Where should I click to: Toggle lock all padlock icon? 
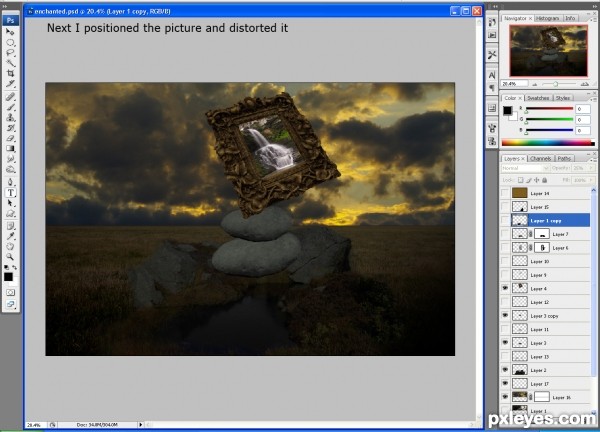[545, 180]
